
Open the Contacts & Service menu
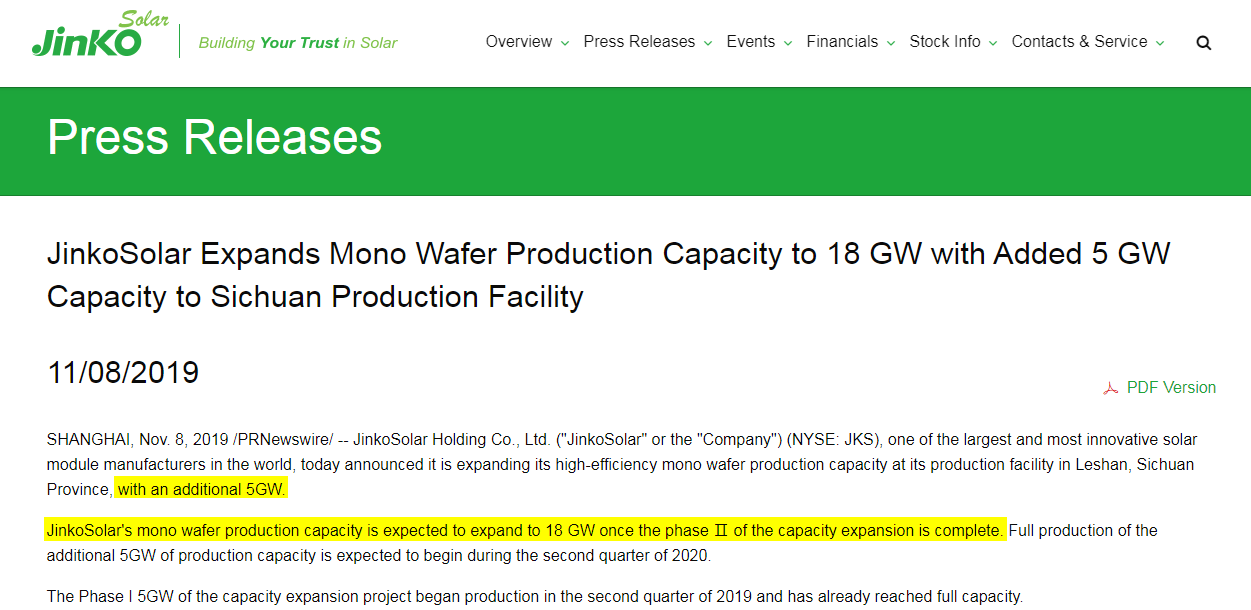(x=1079, y=42)
